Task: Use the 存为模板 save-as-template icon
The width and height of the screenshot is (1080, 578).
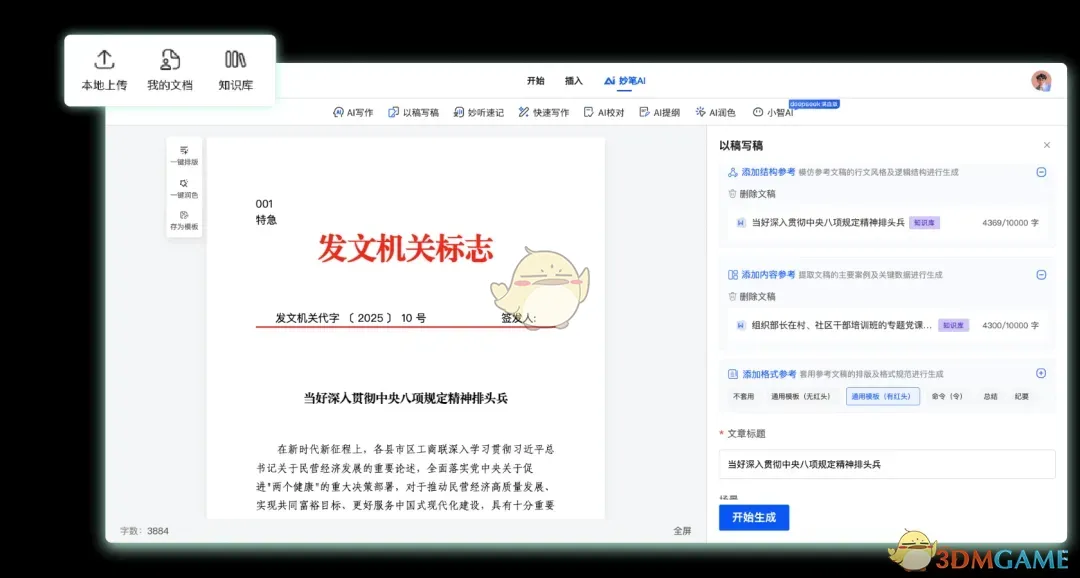Action: (x=184, y=220)
